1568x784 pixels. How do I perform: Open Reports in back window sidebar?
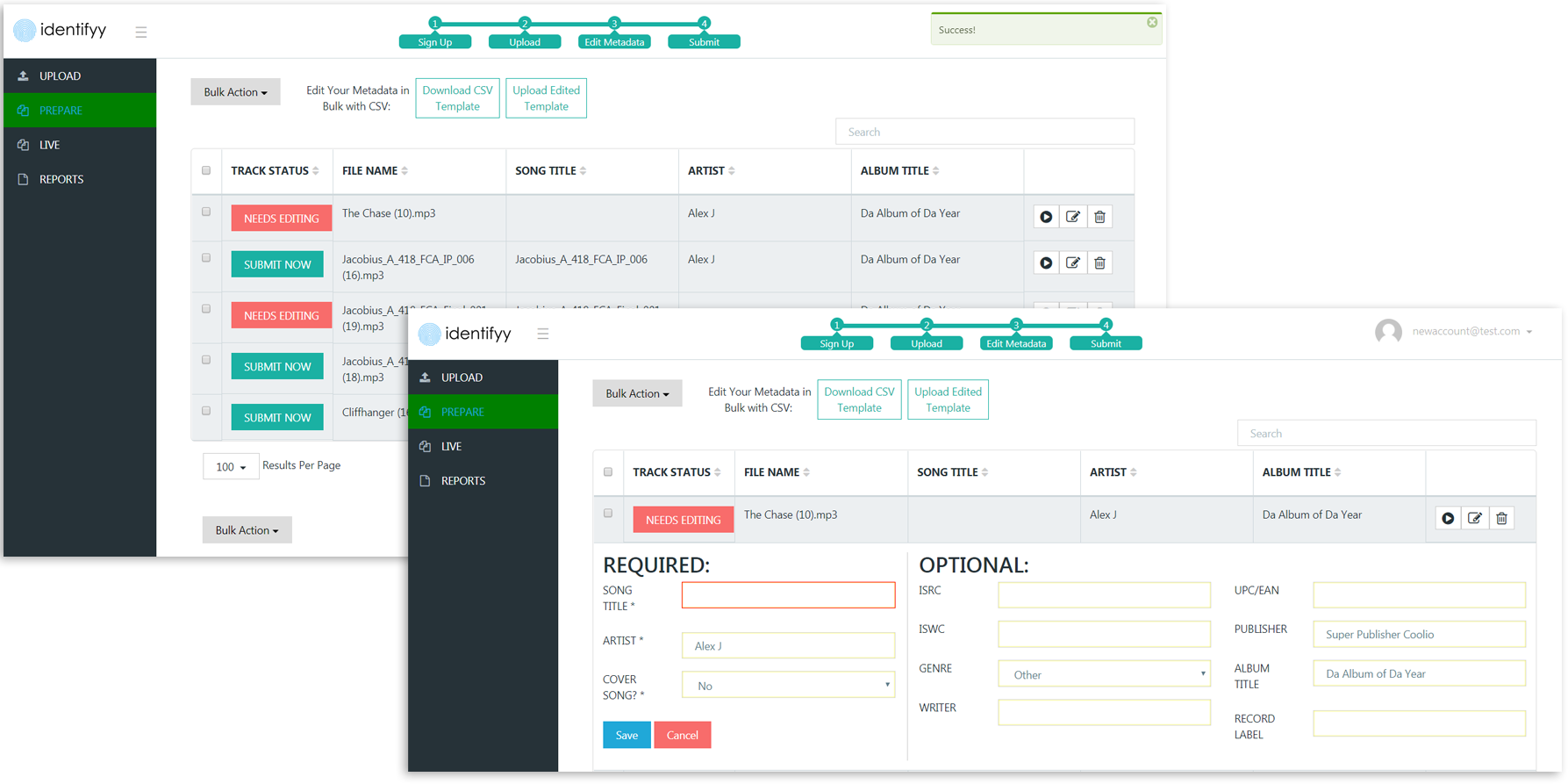pyautogui.click(x=80, y=179)
